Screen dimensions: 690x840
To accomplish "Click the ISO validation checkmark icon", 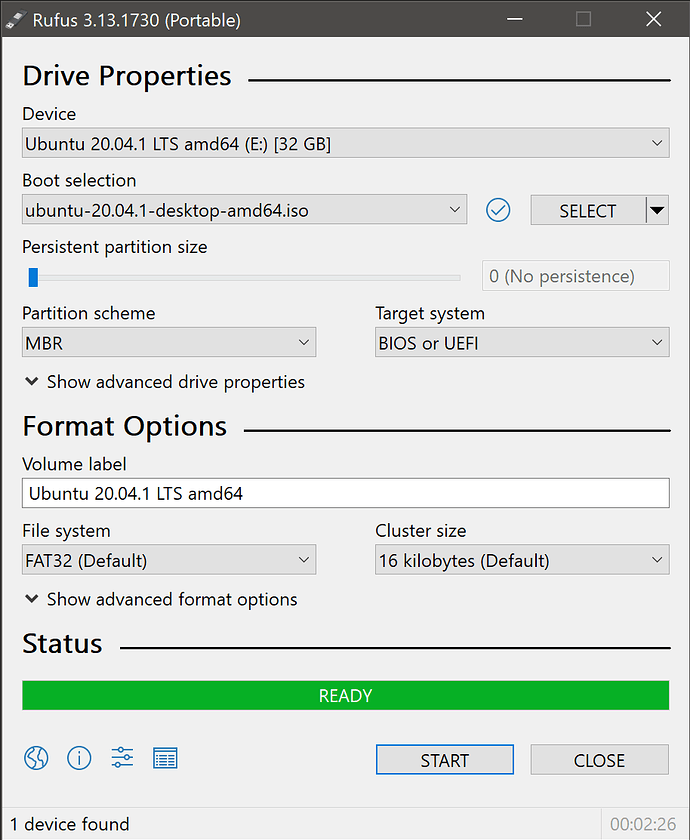I will 498,210.
